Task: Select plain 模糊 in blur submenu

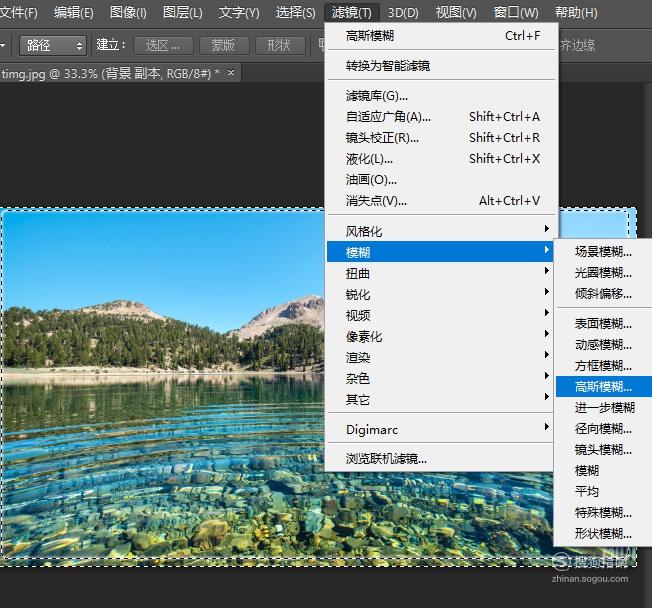Action: click(604, 471)
